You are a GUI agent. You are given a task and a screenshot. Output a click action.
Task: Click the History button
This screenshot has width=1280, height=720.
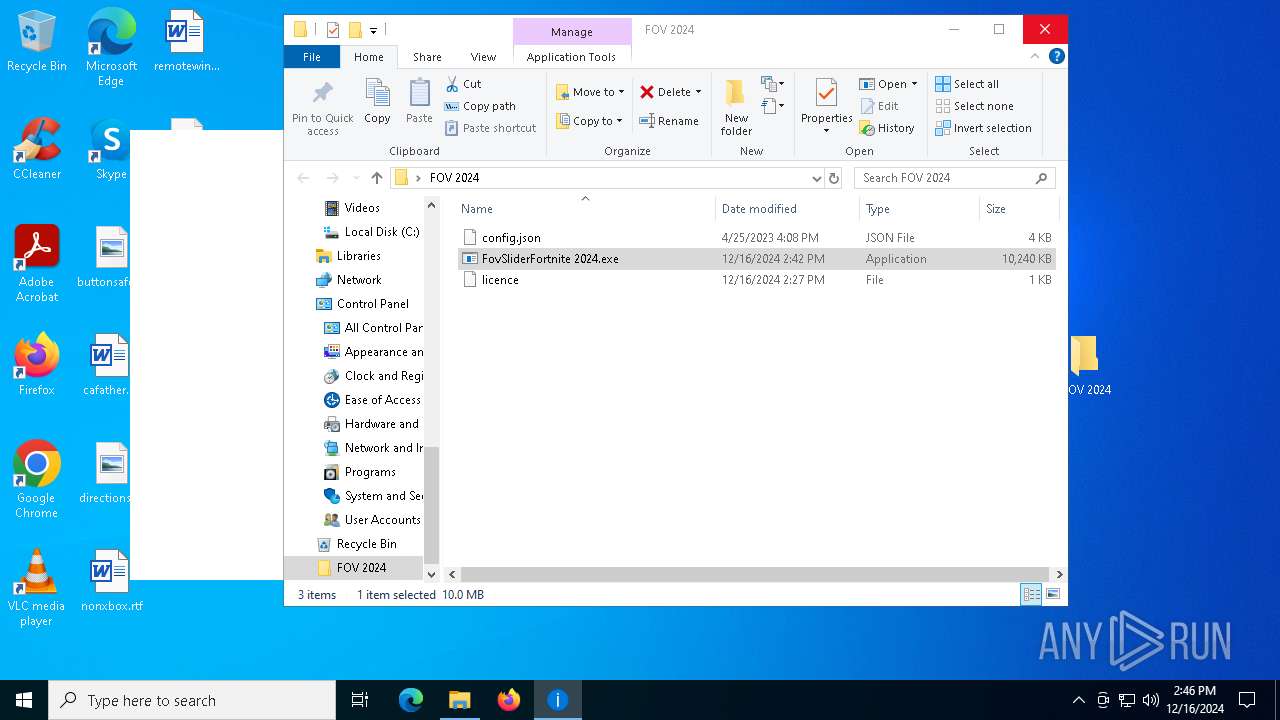point(887,128)
